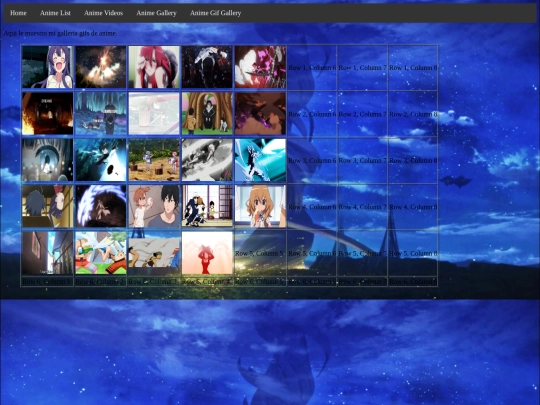
Task: Click the 'Row 4, Column 6' cell
Action: (312, 207)
